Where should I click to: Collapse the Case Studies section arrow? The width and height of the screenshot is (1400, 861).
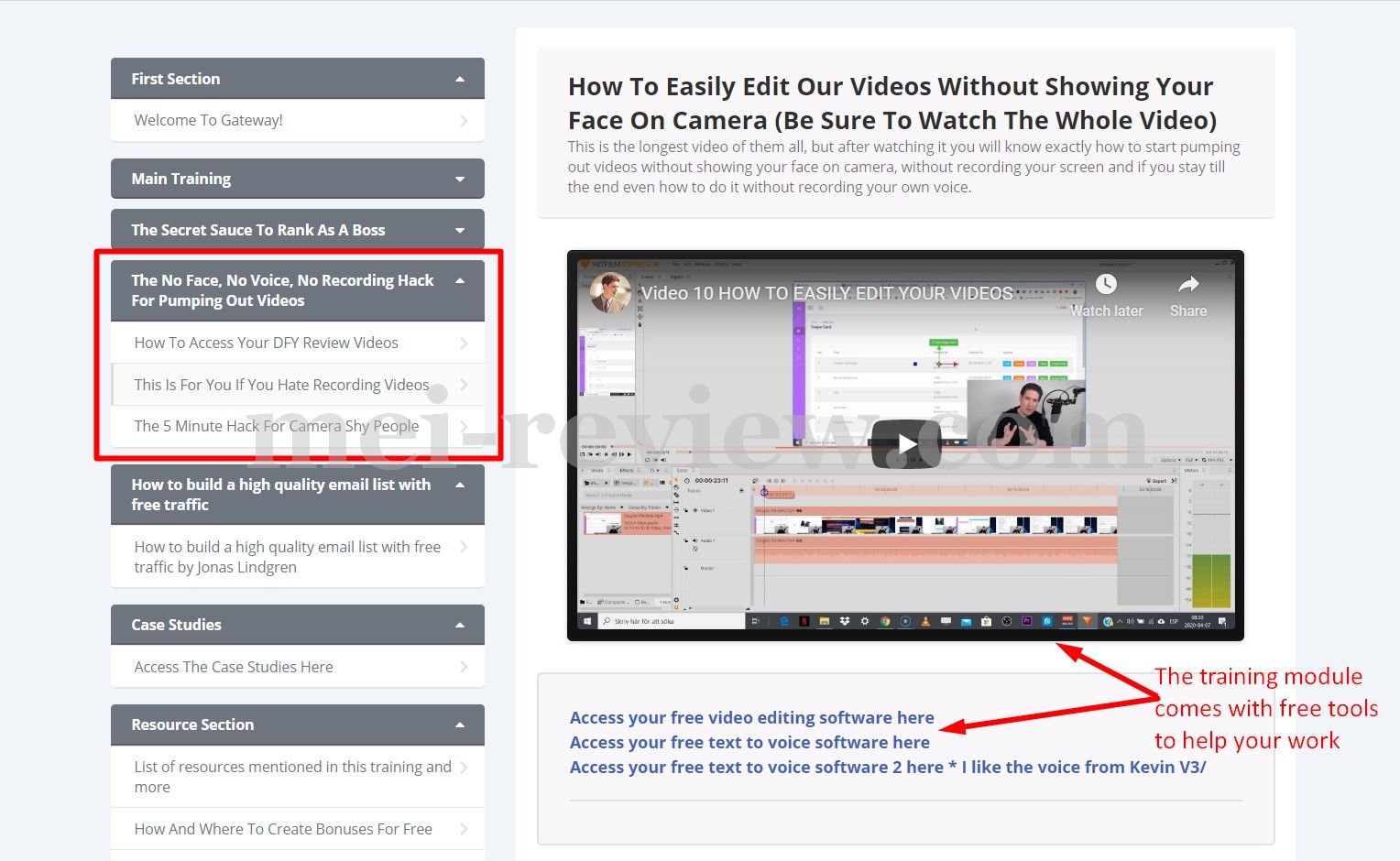coord(460,626)
